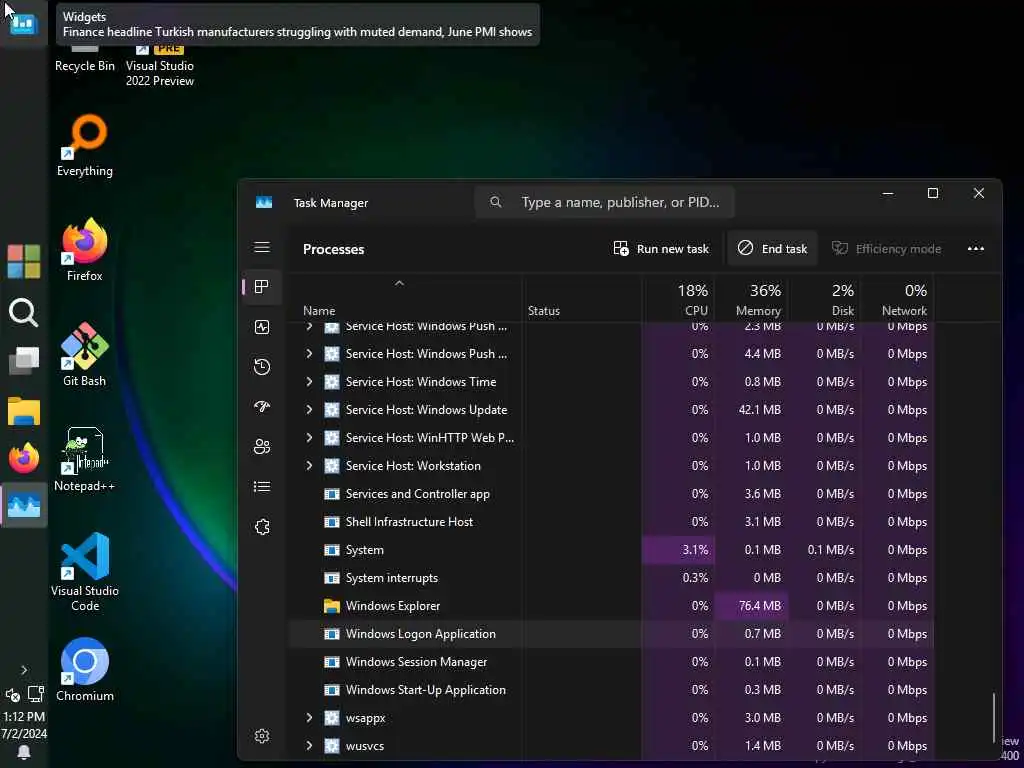The width and height of the screenshot is (1024, 768).
Task: Open File Explorer from the taskbar
Action: [x=24, y=411]
